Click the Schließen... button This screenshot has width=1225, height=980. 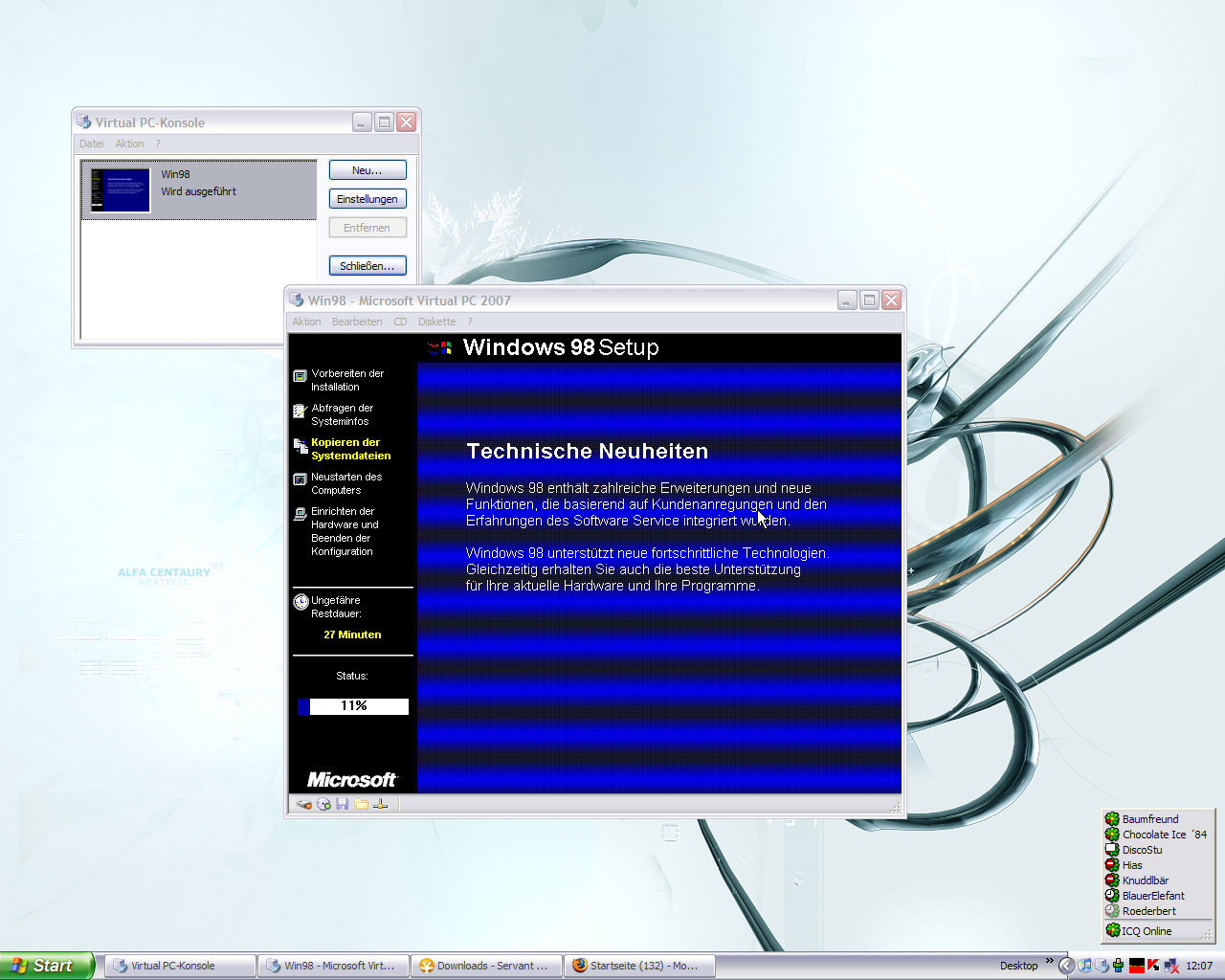point(367,266)
